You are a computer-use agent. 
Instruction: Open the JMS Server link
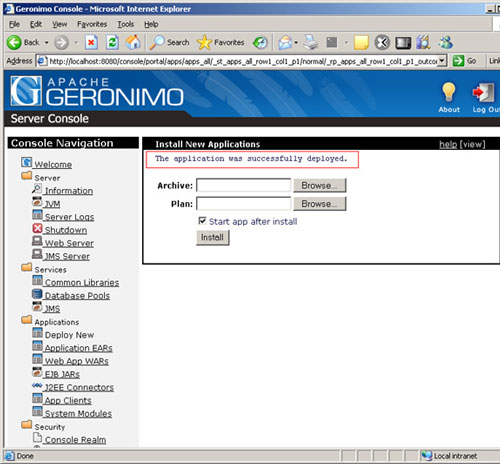[67, 256]
